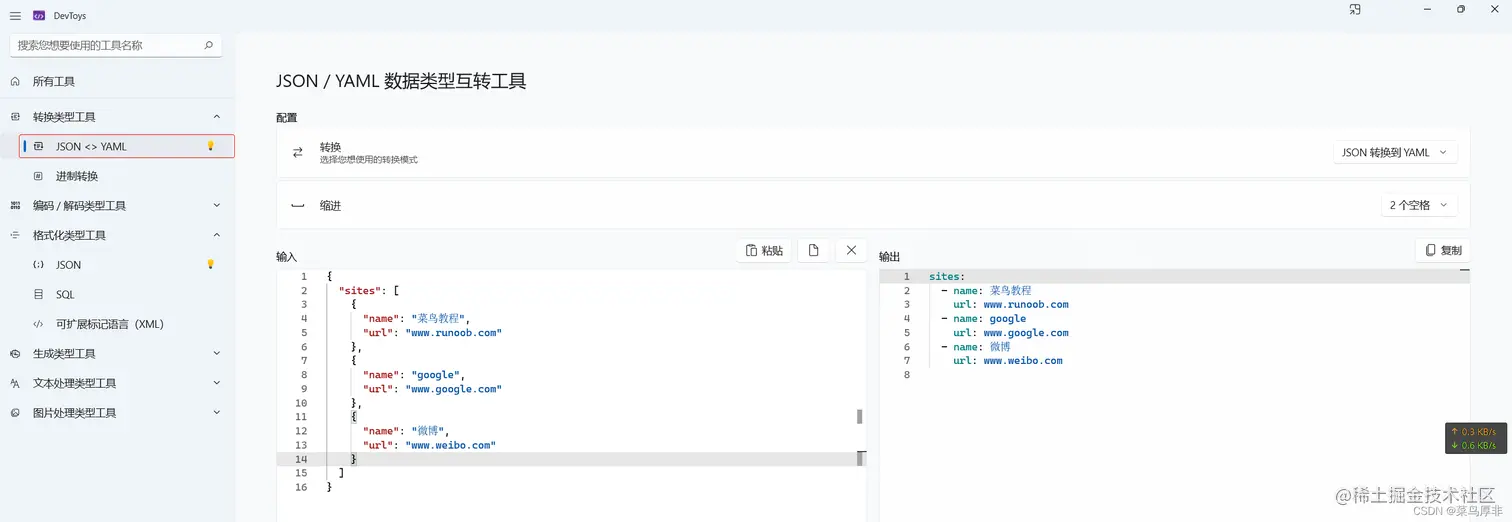Open the JSON formatter tool

[118, 265]
